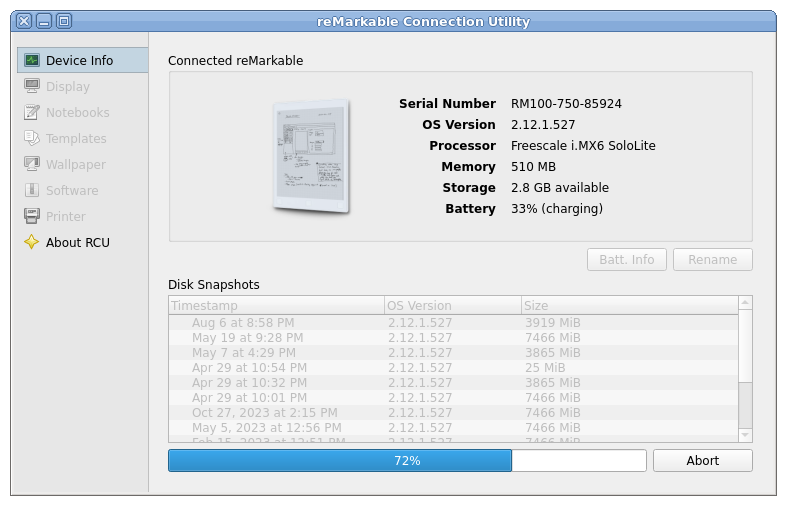Click the Printer icon in sidebar
Viewport: 787px width, 506px height.
pyautogui.click(x=32, y=216)
